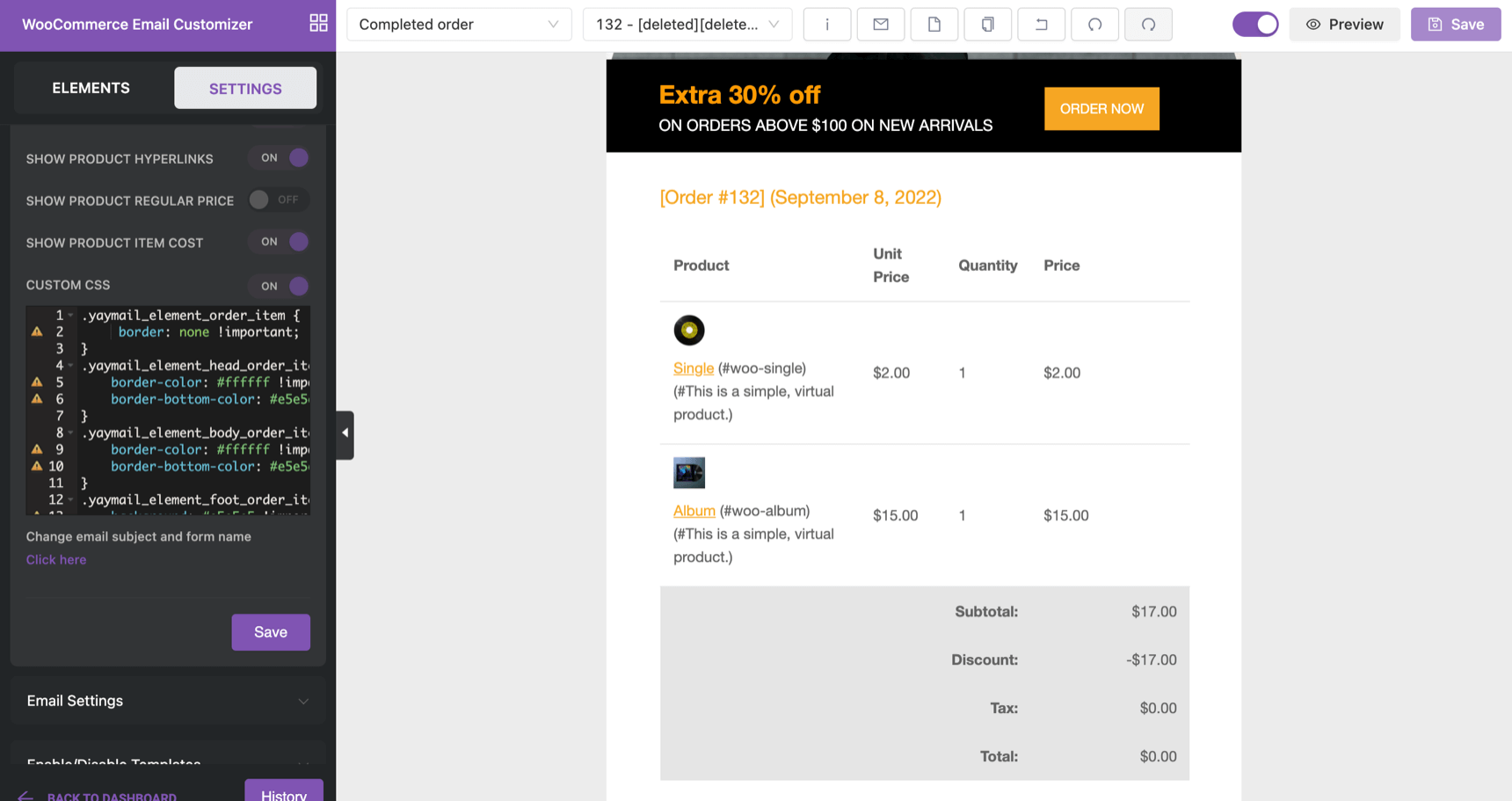Switch to the Elements tab
Screen dimensions: 1512x801
click(x=91, y=87)
